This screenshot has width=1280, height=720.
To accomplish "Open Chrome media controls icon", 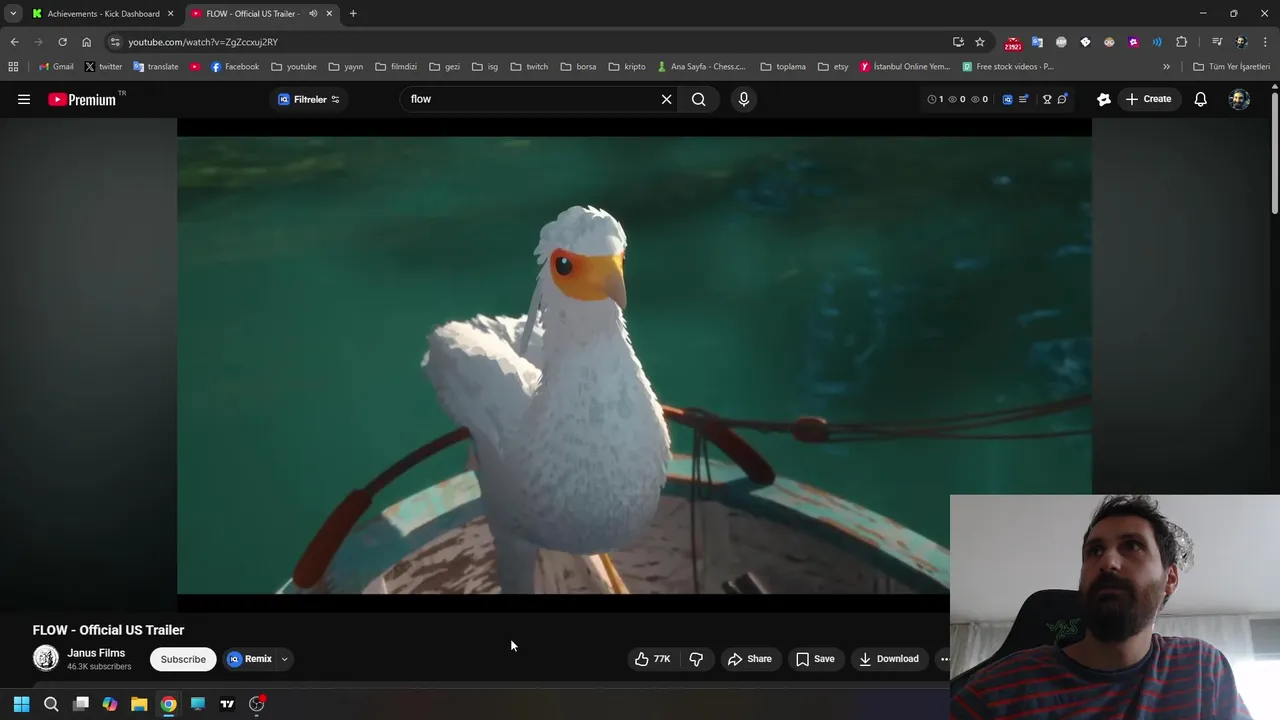I will 1217,42.
